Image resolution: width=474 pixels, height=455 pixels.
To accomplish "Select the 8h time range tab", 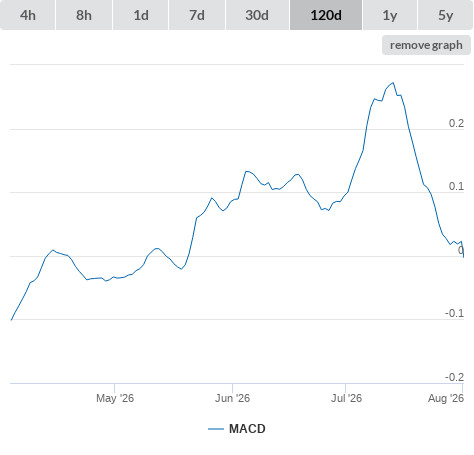I will coord(84,15).
